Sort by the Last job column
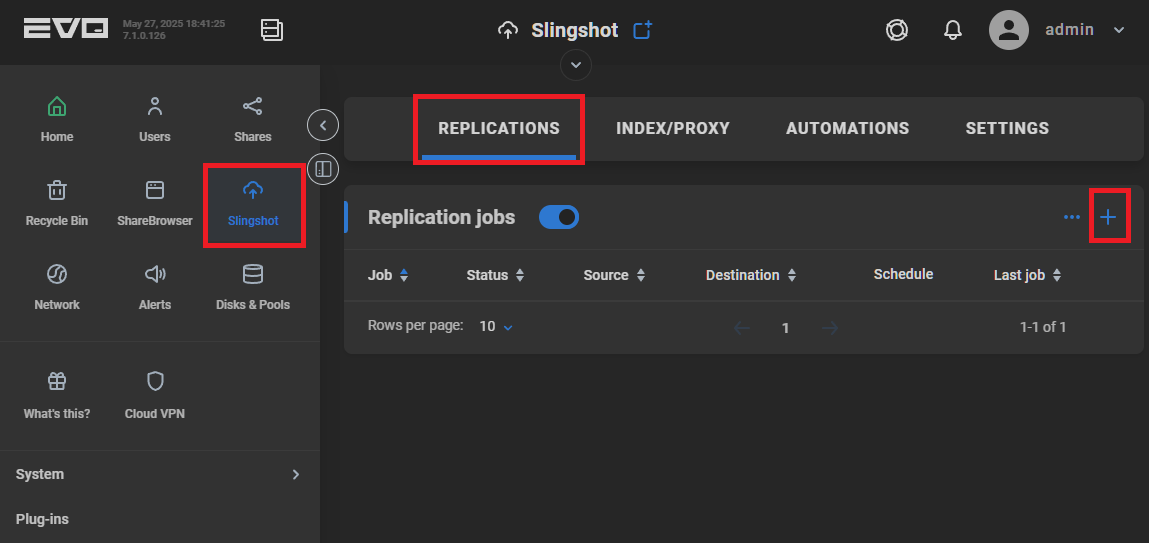Screen dimensions: 1149x543 [x=1027, y=276]
